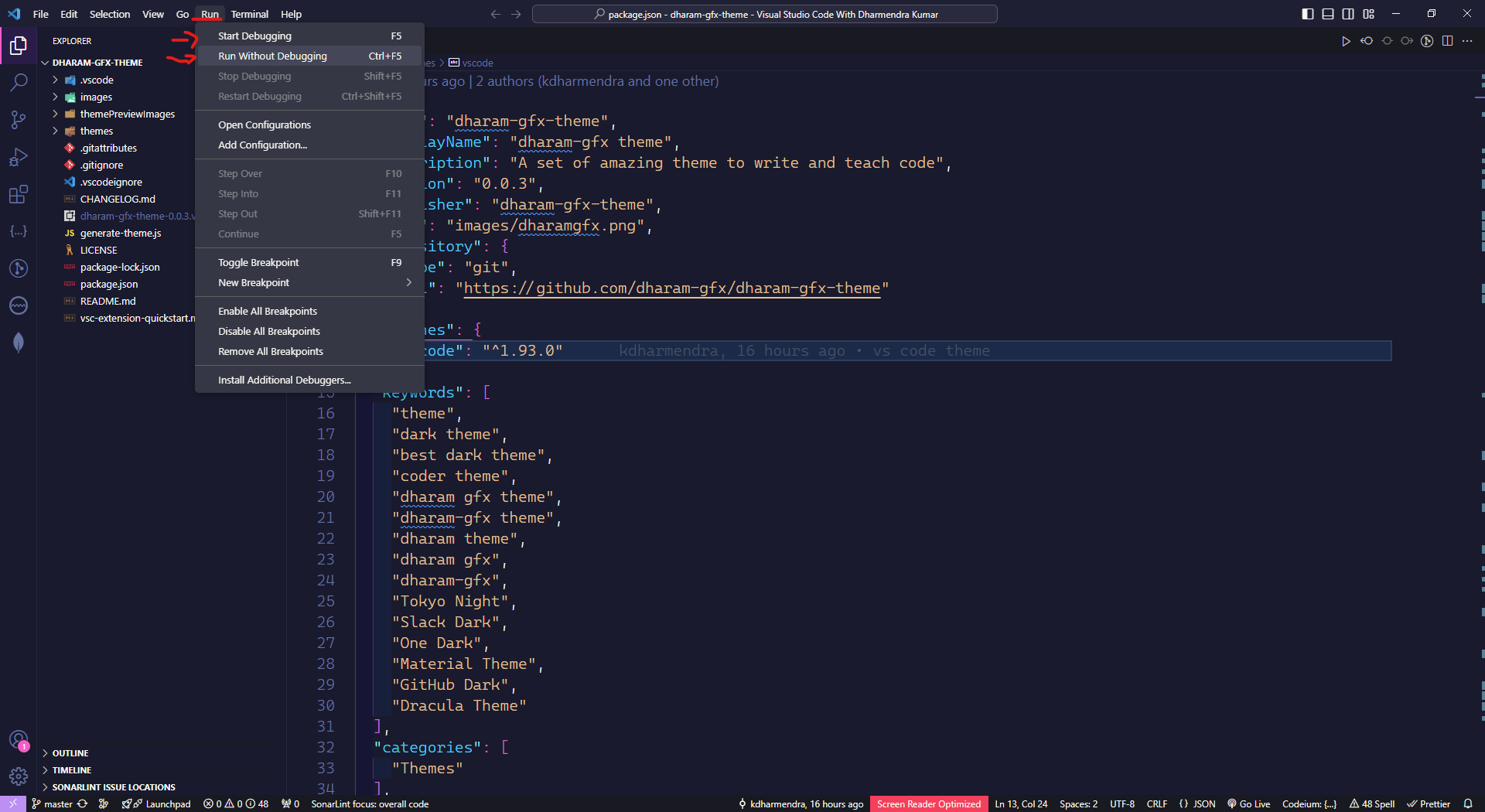Split the editor right
Screen dimensions: 1485x812
1448,41
